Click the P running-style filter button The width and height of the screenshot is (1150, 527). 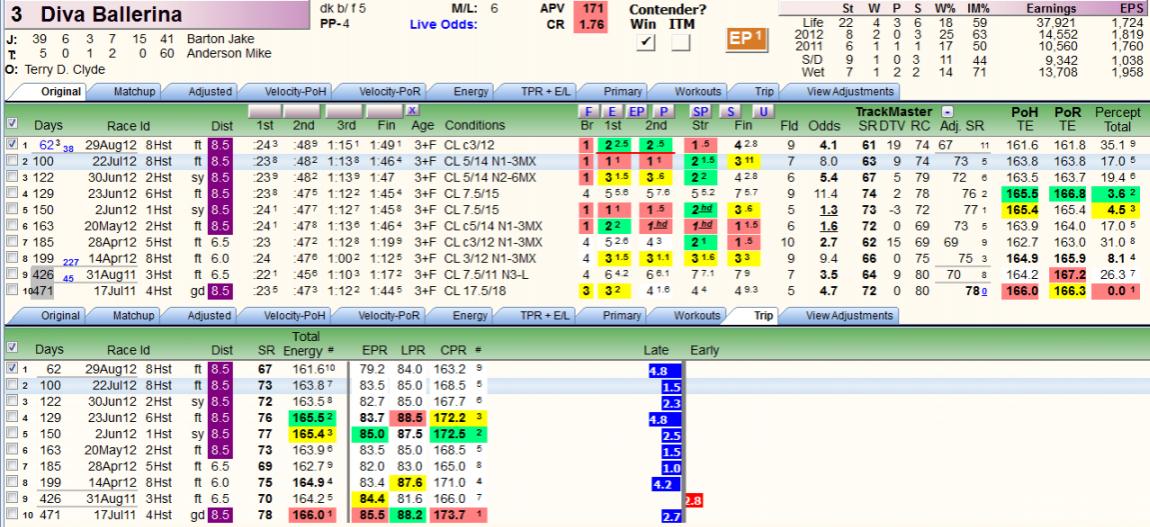point(664,111)
